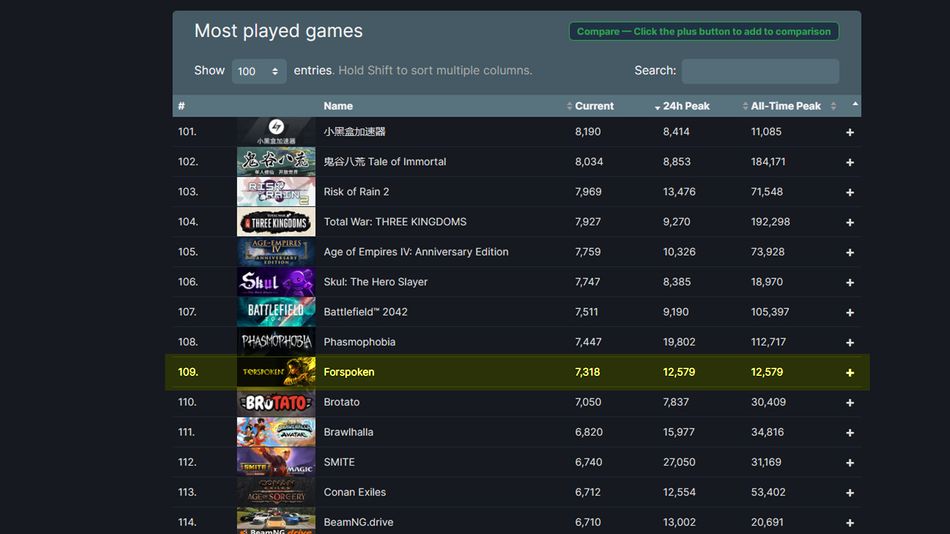Open the 小黑盒加速器 game thumbnail
Viewport: 950px width, 534px height.
click(x=276, y=132)
